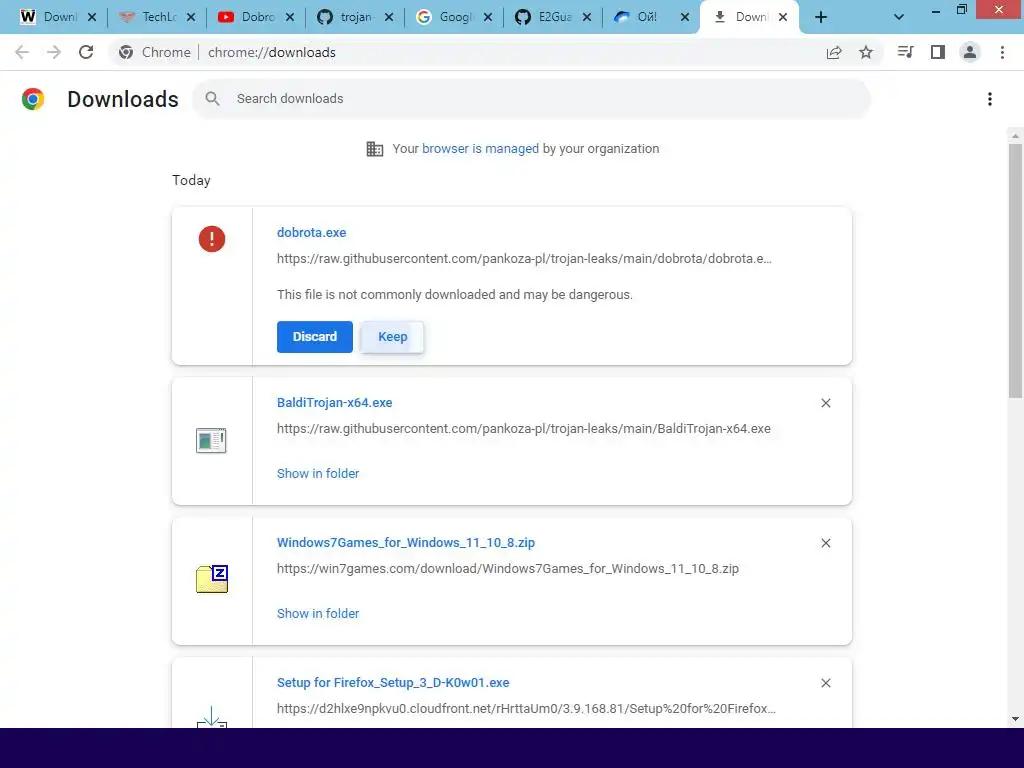
Task: Show BaldiTrojan-x64.exe in folder
Action: point(318,473)
